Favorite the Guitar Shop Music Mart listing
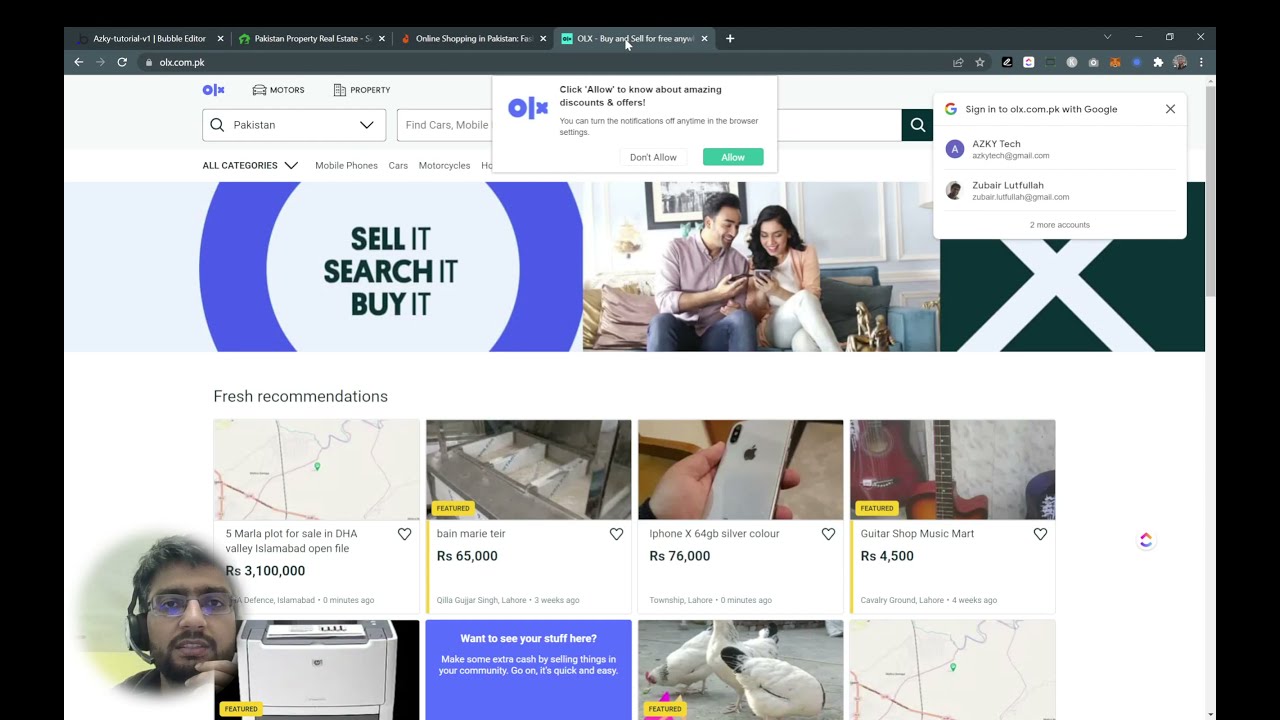The height and width of the screenshot is (720, 1280). tap(1040, 534)
